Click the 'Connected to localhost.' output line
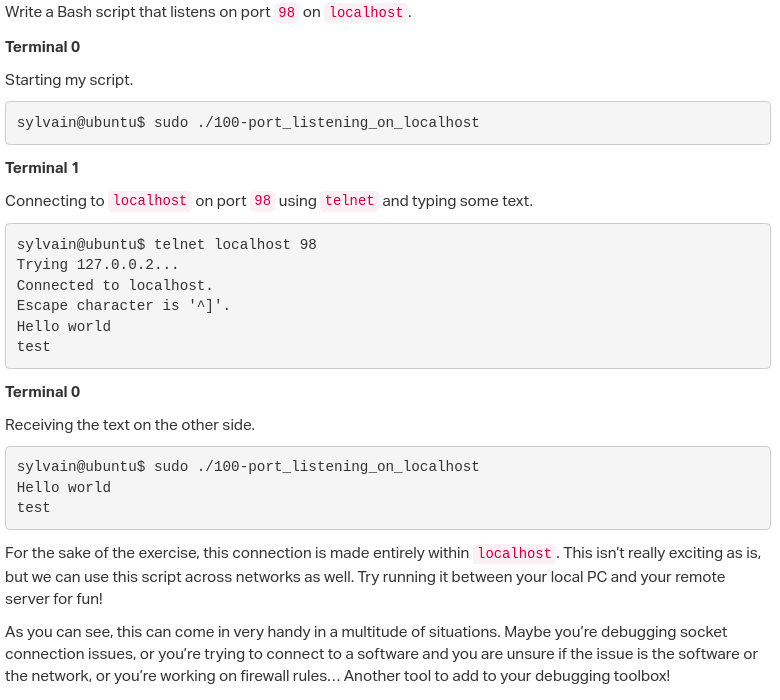 tap(115, 286)
